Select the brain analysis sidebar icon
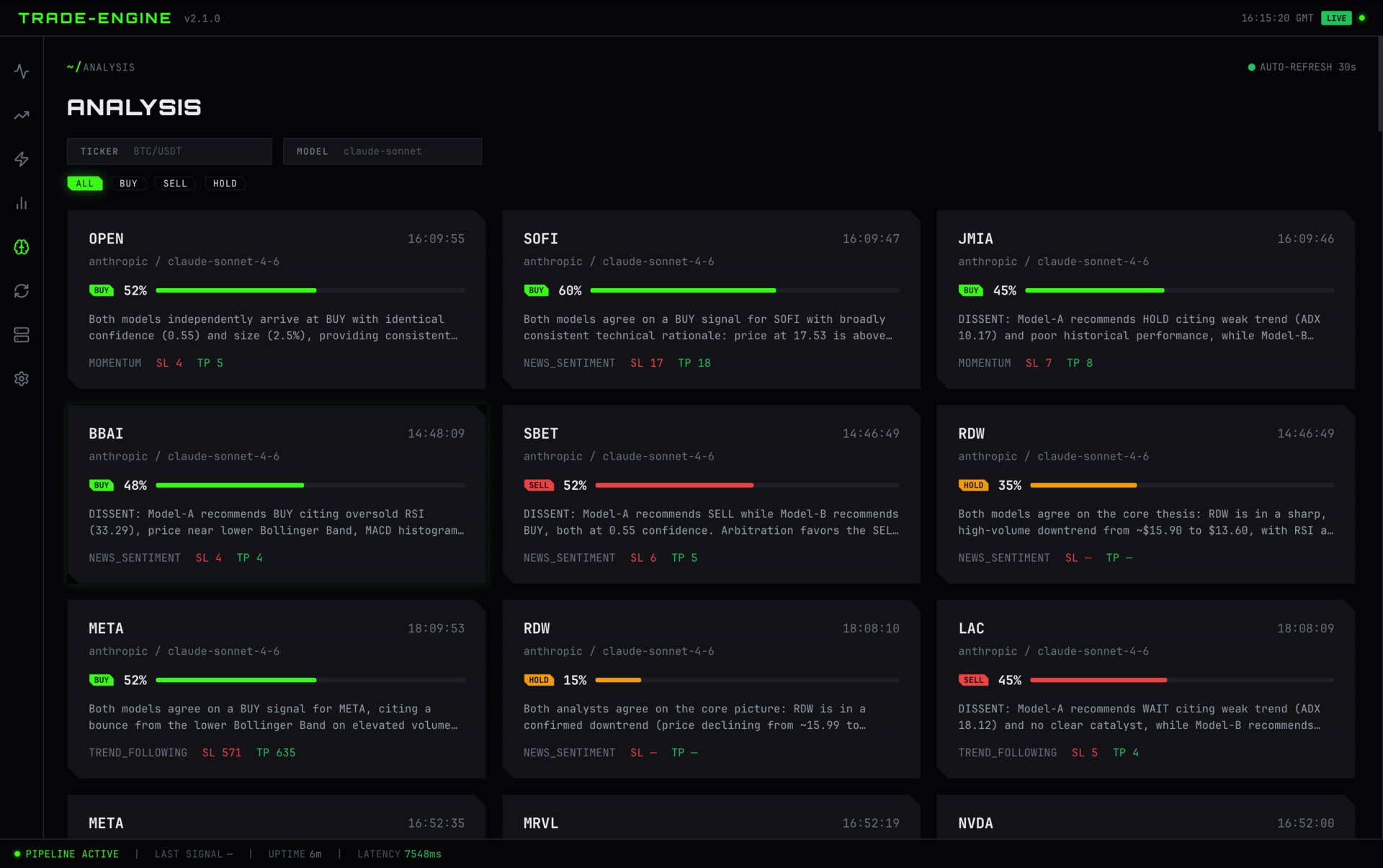 click(22, 247)
